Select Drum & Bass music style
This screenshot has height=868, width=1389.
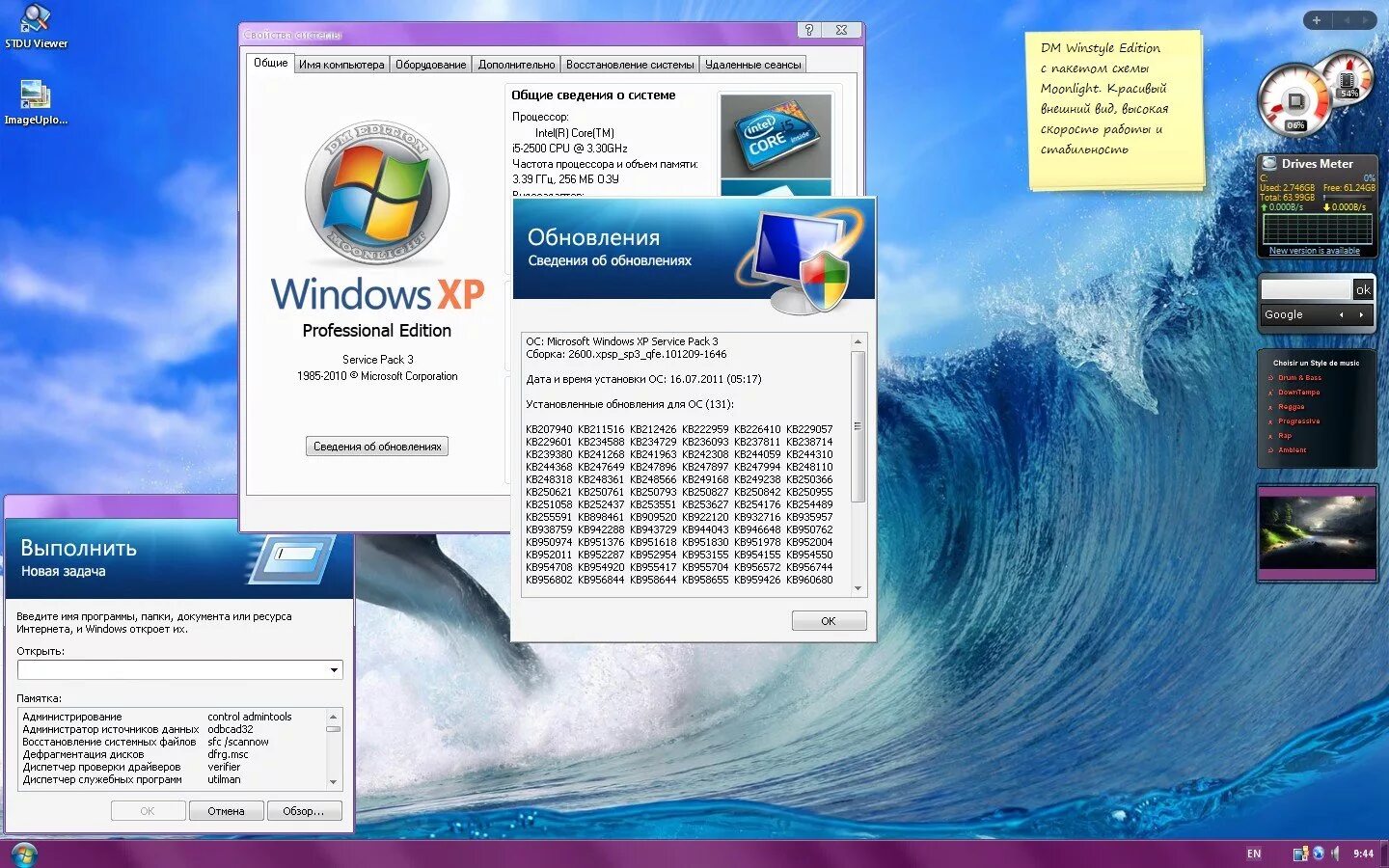point(1299,378)
